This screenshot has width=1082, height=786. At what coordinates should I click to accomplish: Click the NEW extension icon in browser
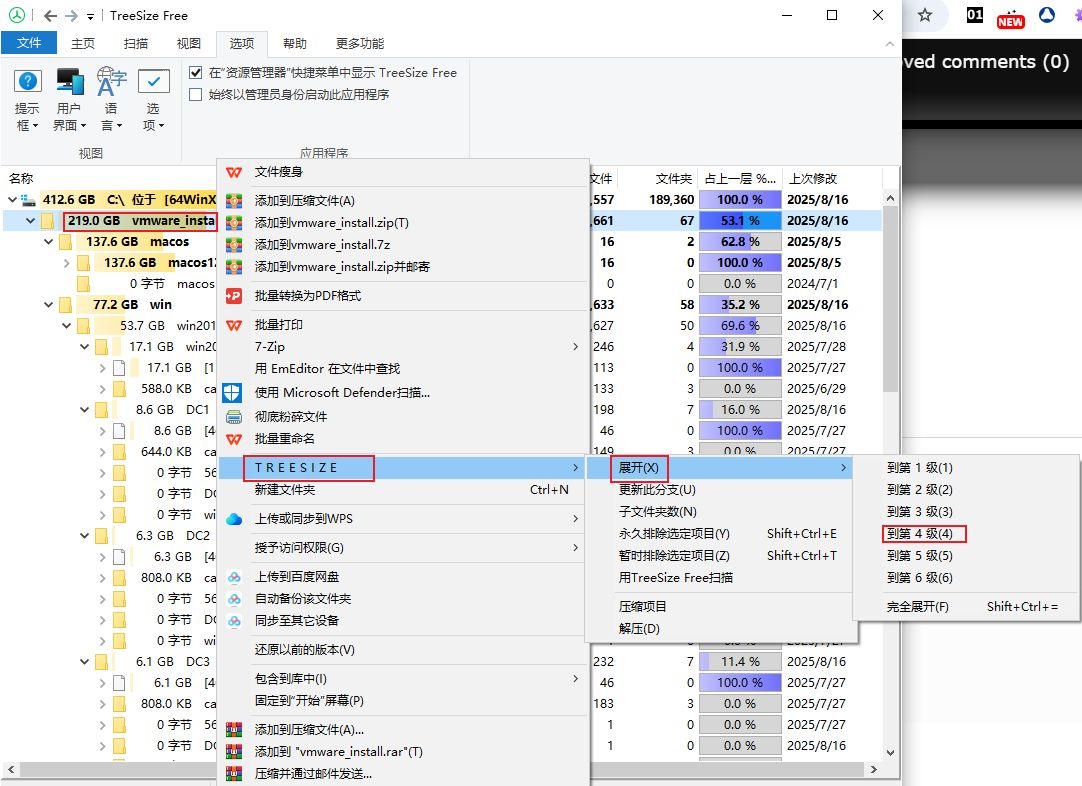click(x=1010, y=19)
